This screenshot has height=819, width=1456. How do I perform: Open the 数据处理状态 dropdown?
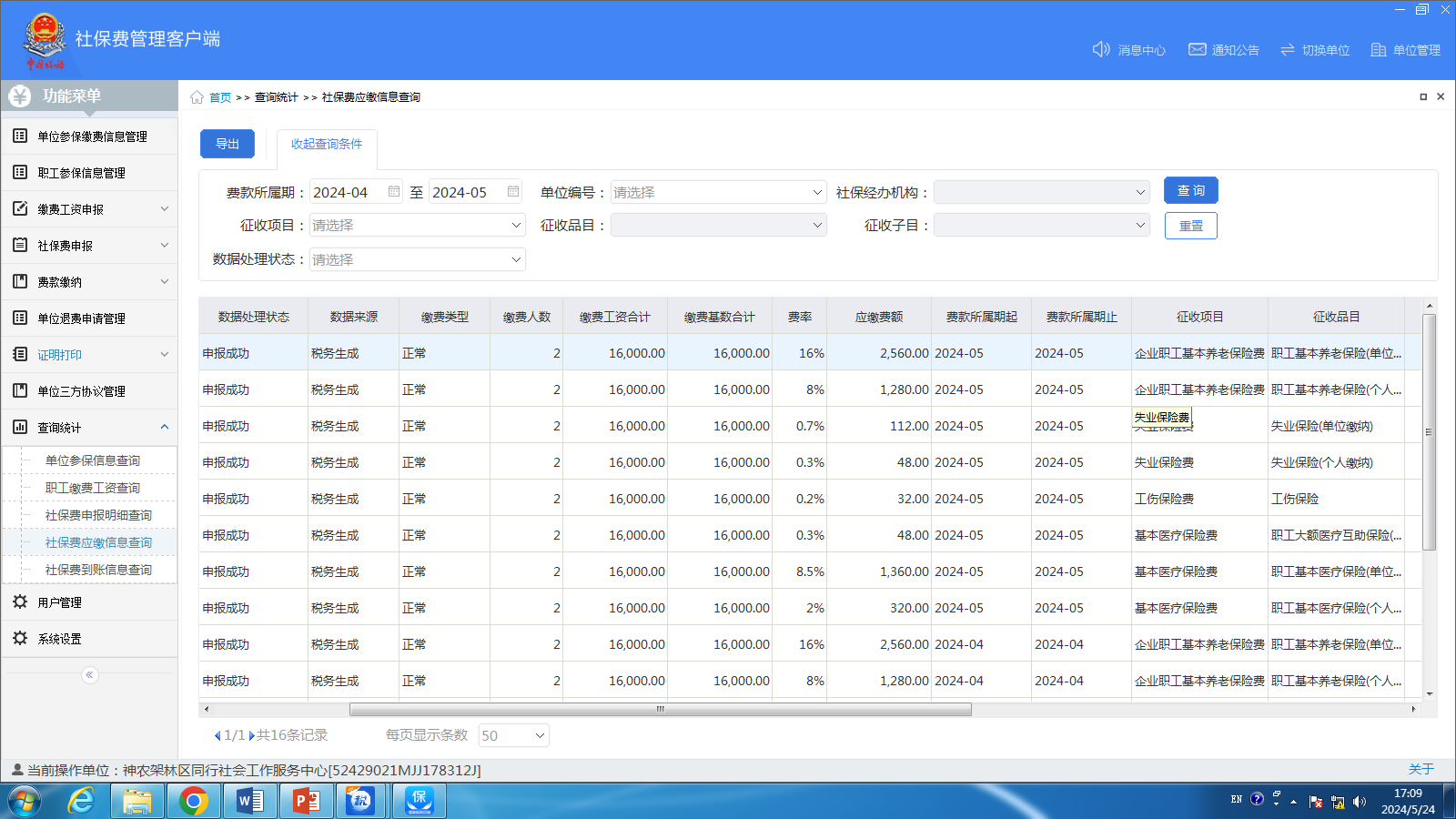tap(418, 259)
